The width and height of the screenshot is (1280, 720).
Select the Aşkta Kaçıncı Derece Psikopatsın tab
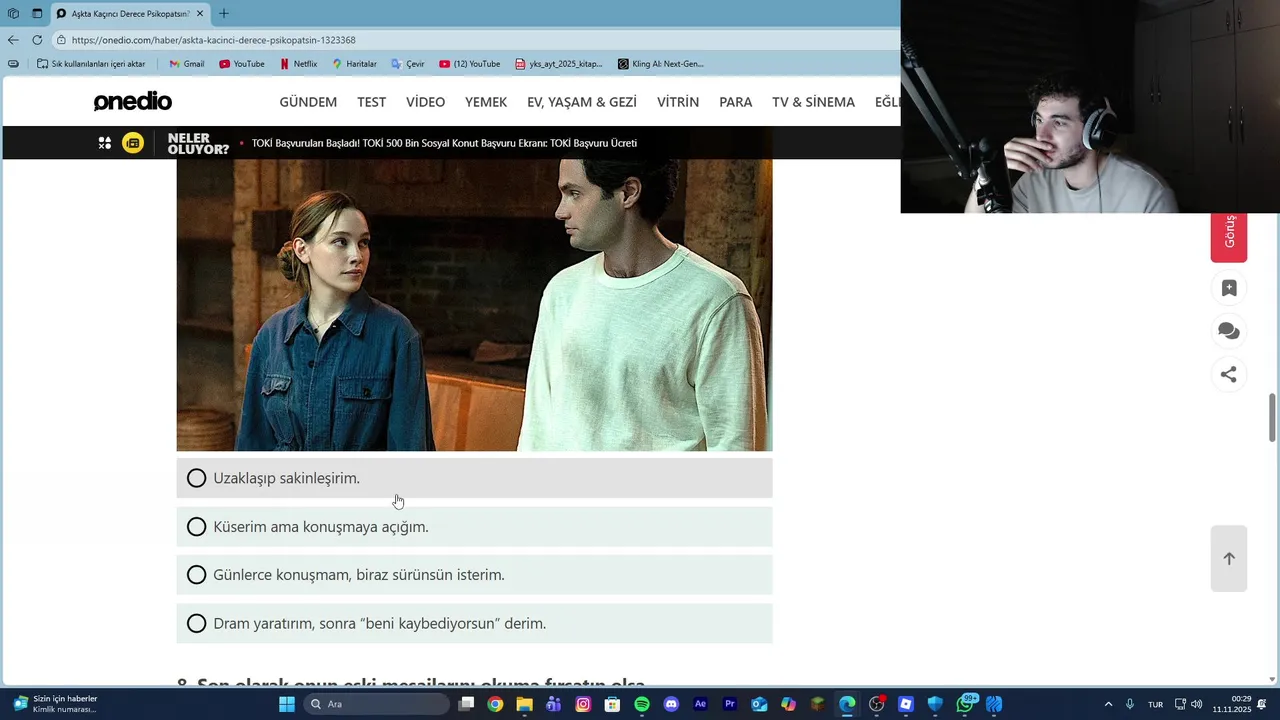click(130, 14)
